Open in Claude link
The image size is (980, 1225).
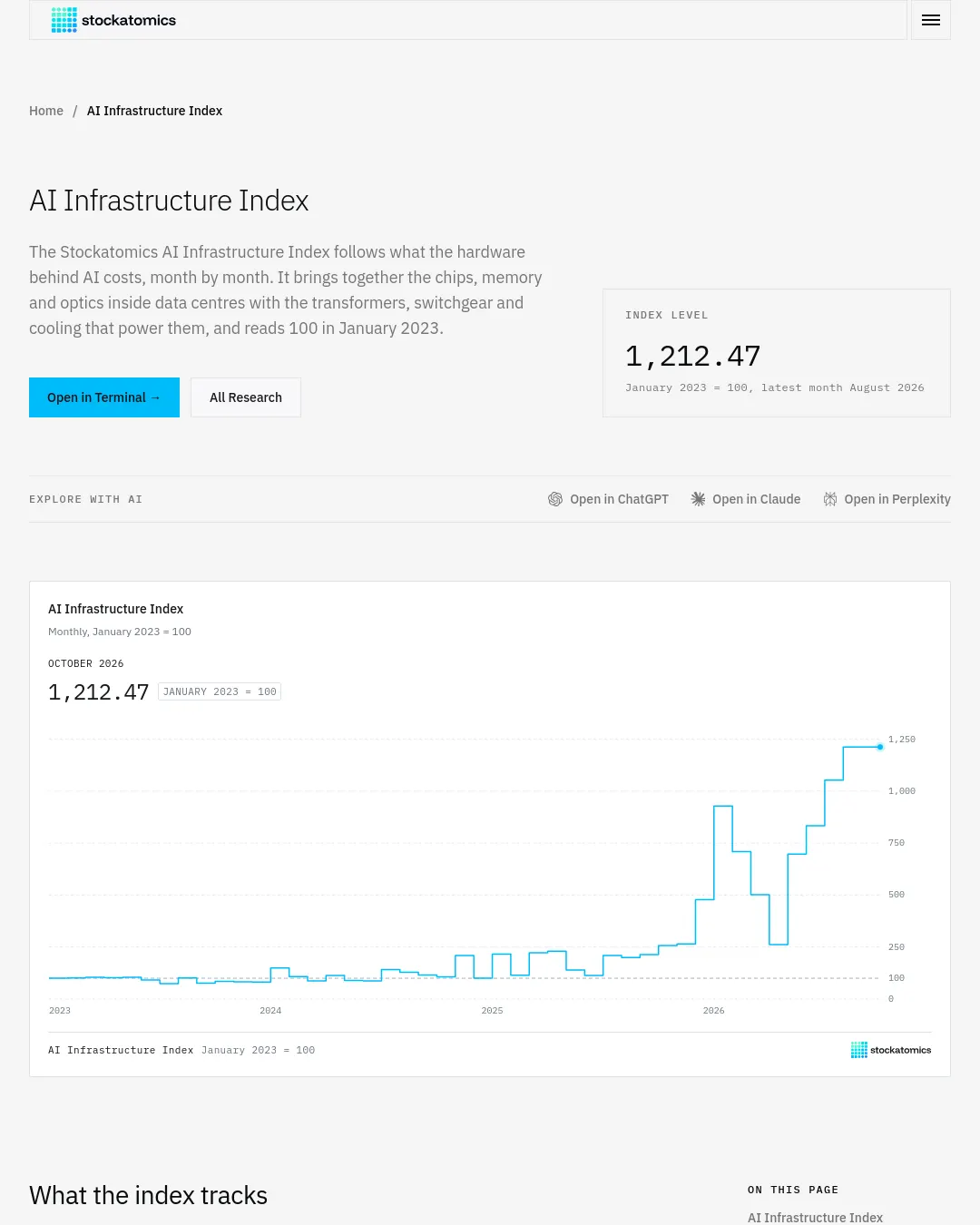point(746,499)
